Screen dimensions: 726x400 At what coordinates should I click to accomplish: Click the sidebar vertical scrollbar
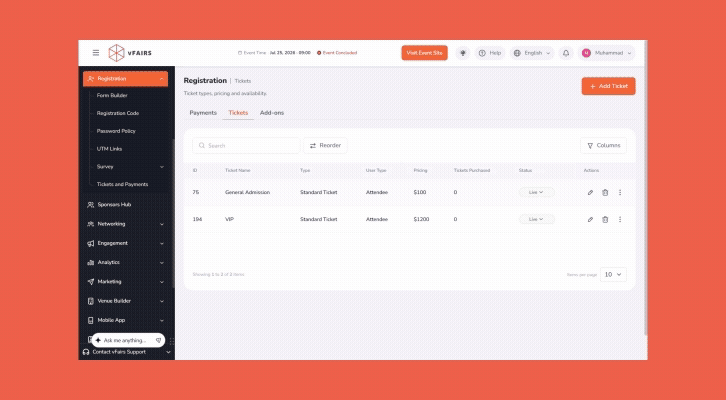pyautogui.click(x=173, y=213)
